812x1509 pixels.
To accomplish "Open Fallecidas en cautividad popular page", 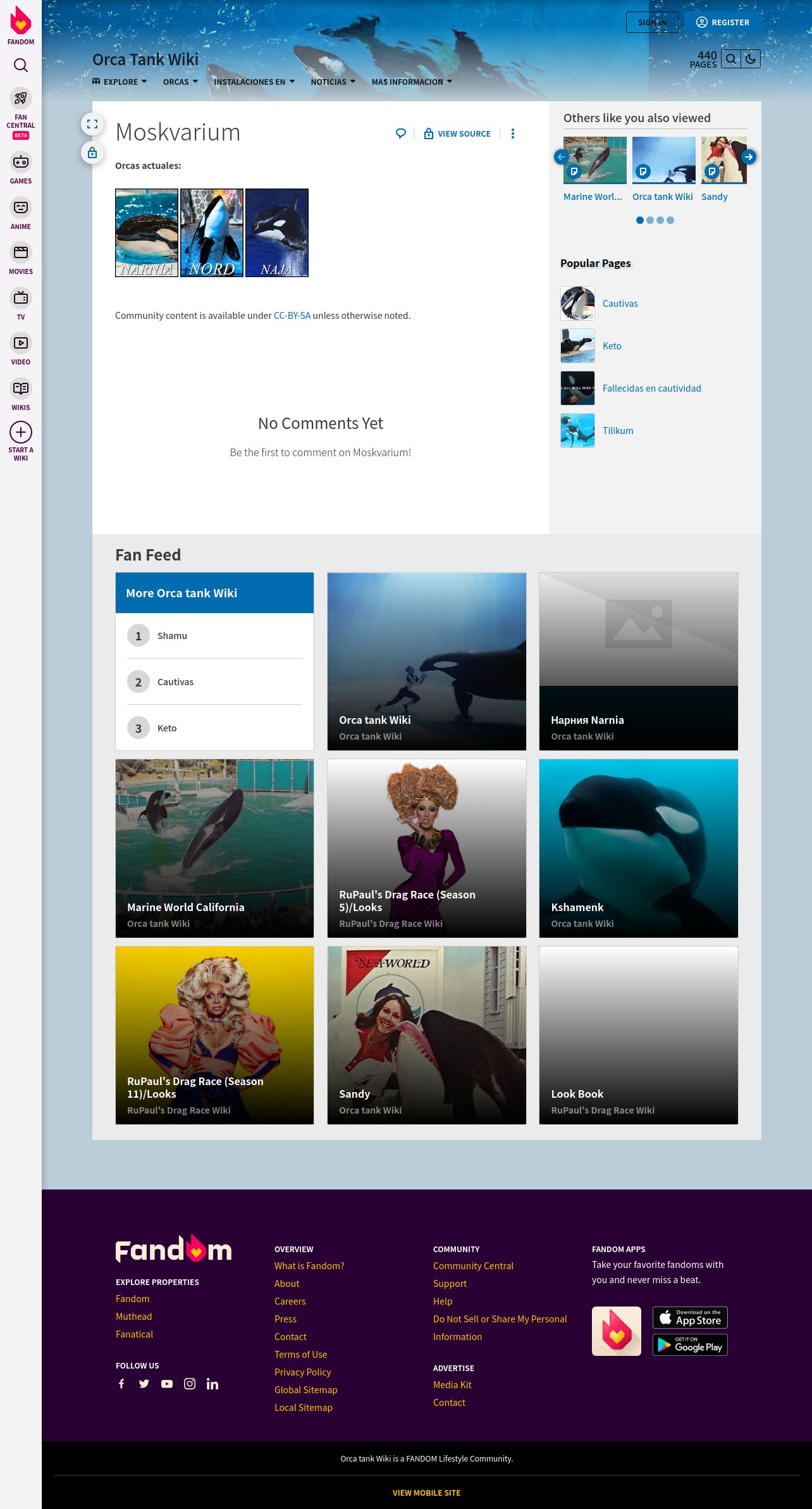I will (651, 388).
